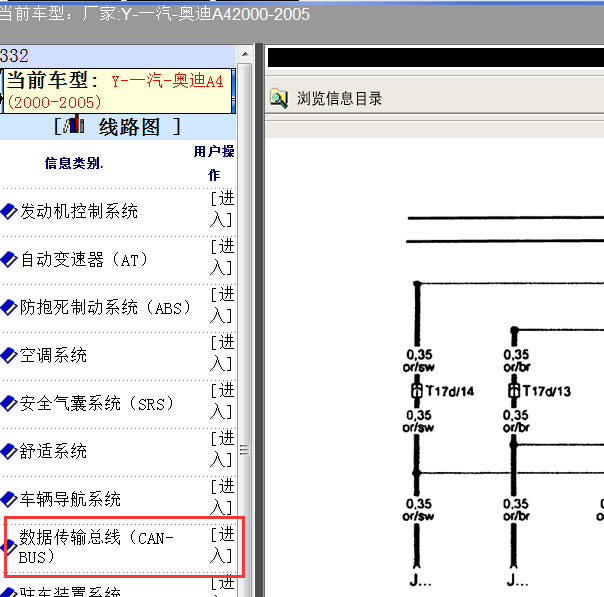Click the 线路图 books icon
The image size is (604, 597).
[74, 124]
